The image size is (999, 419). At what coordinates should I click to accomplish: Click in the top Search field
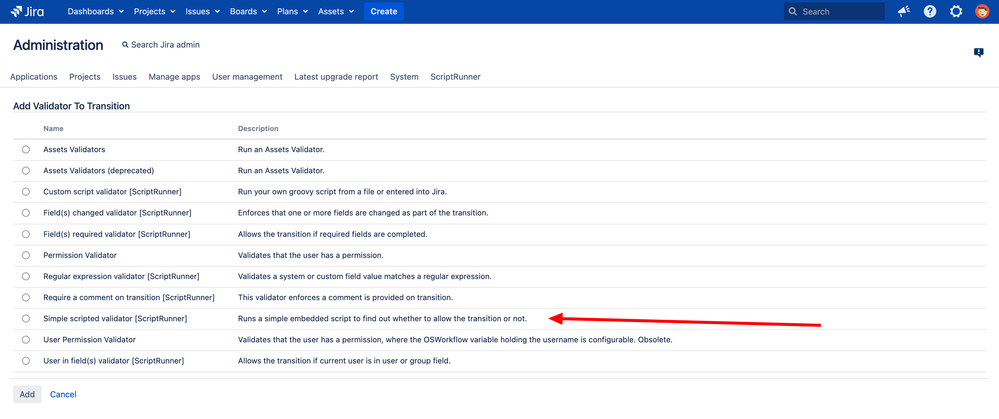click(x=834, y=11)
